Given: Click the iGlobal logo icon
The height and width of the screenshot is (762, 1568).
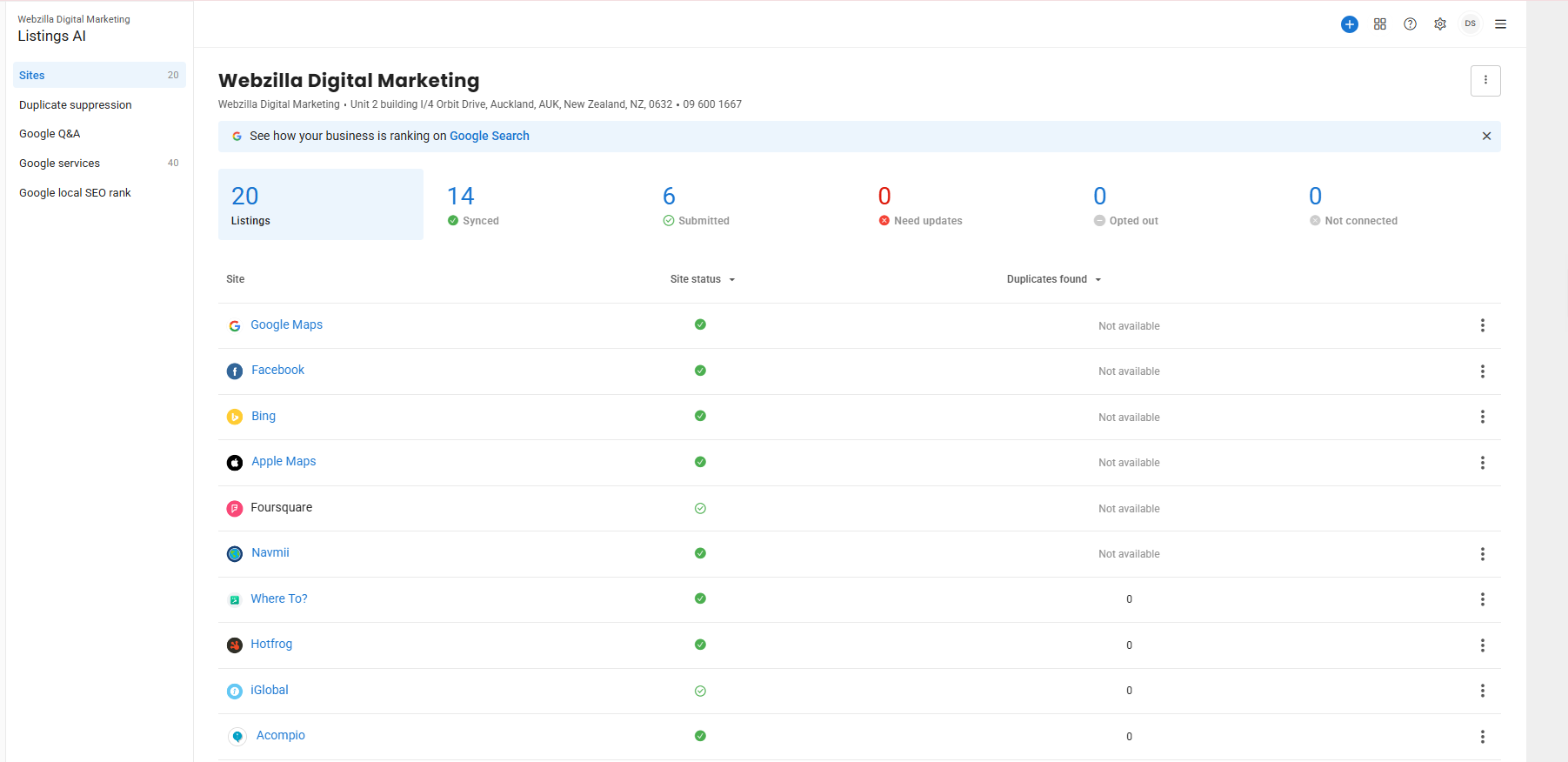Looking at the screenshot, I should pyautogui.click(x=235, y=691).
